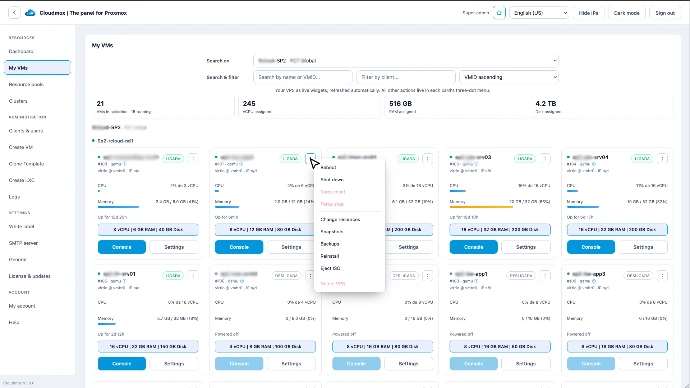Open the English (US) language dropdown
Viewport: 690px width, 388px height.
pyautogui.click(x=540, y=13)
